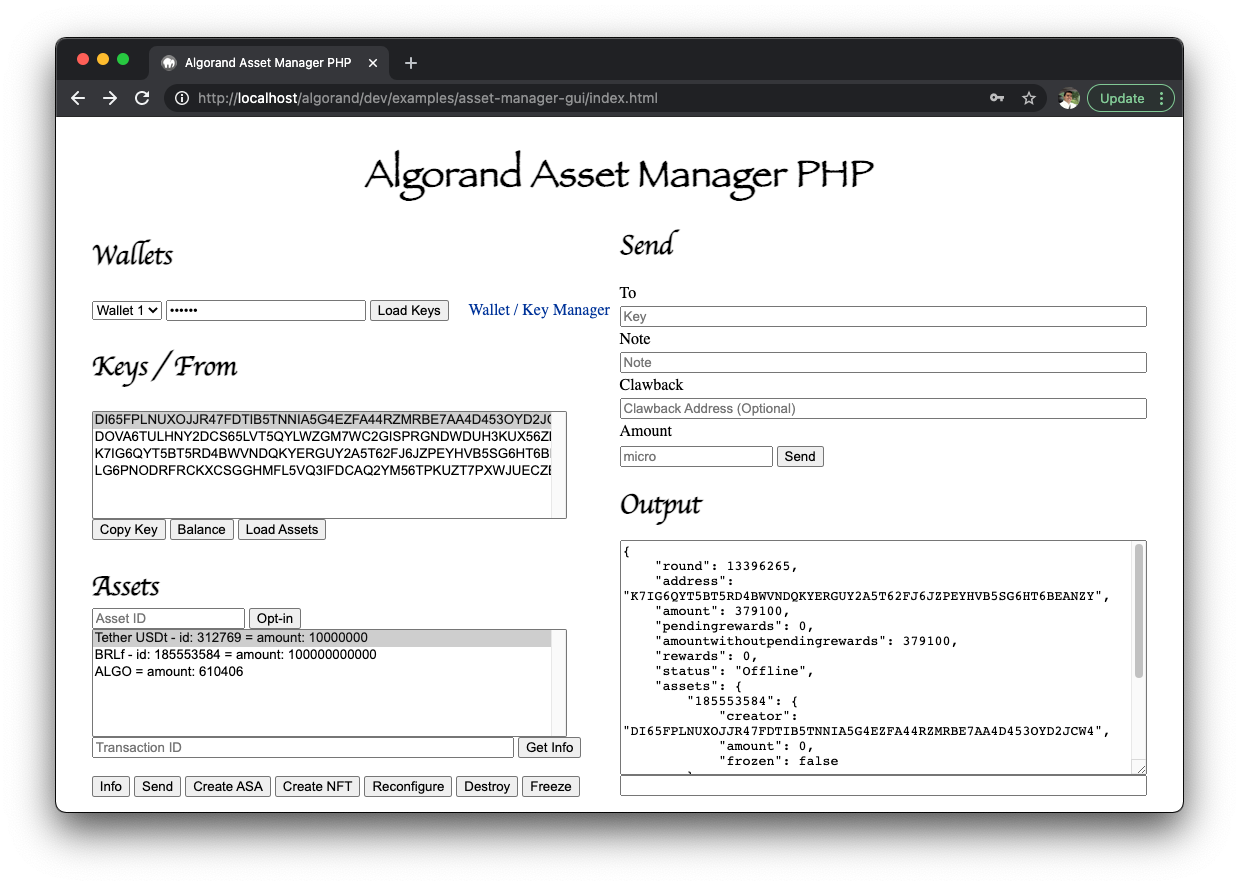Click Send button next to Amount field
Screen dimensions: 1239x886
click(x=800, y=456)
